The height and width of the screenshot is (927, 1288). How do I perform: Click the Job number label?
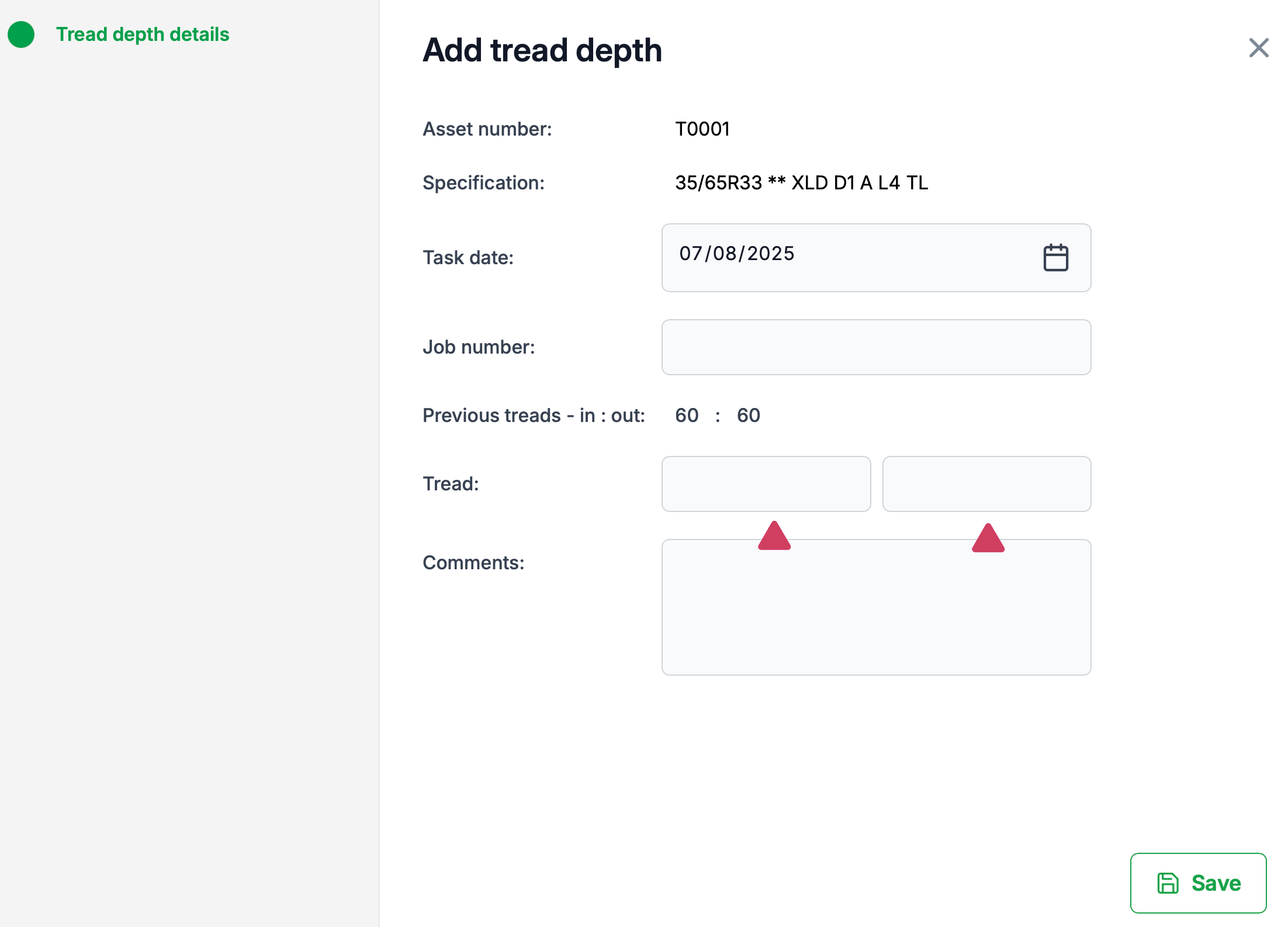(x=479, y=347)
